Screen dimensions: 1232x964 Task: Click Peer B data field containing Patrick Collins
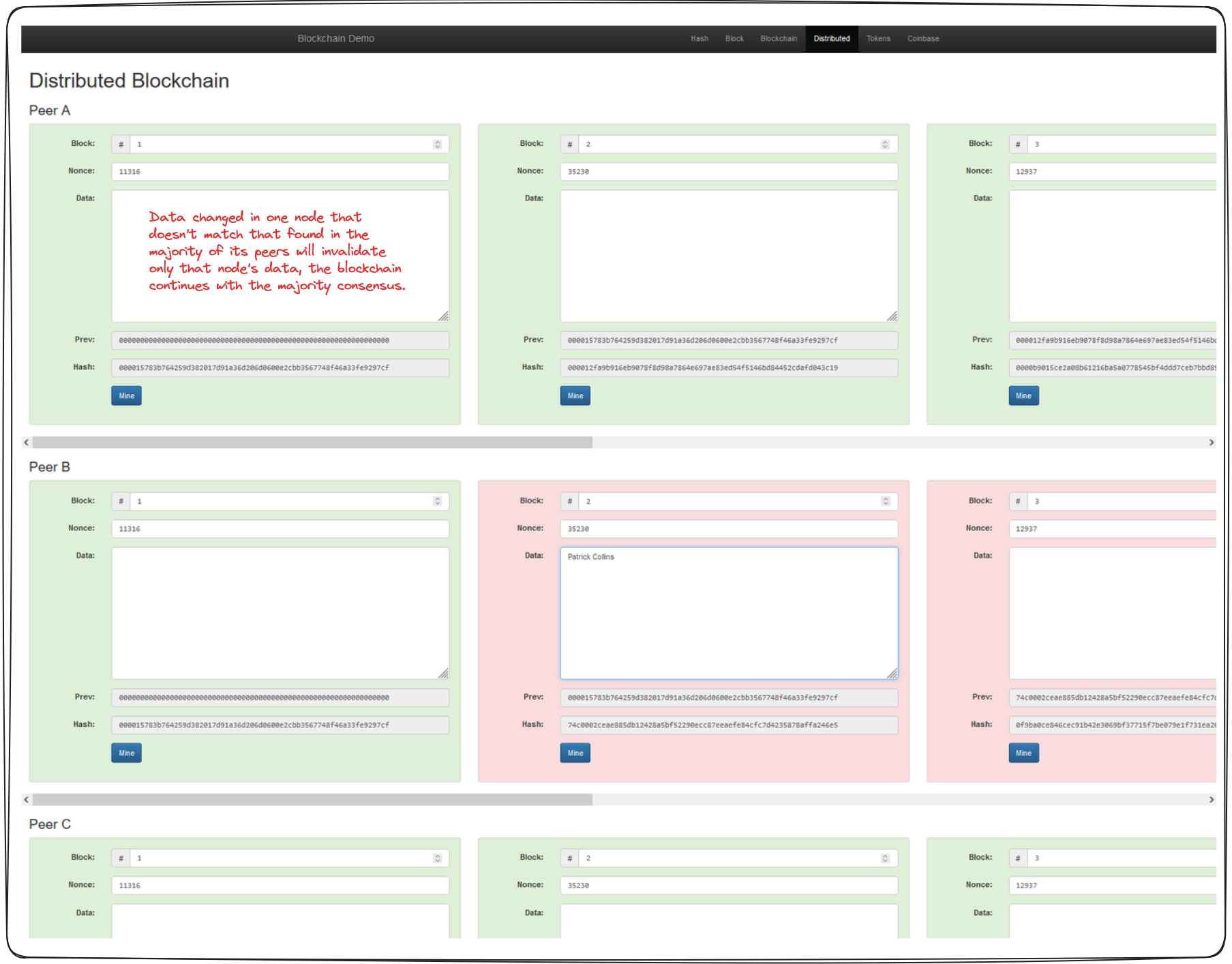pos(728,613)
